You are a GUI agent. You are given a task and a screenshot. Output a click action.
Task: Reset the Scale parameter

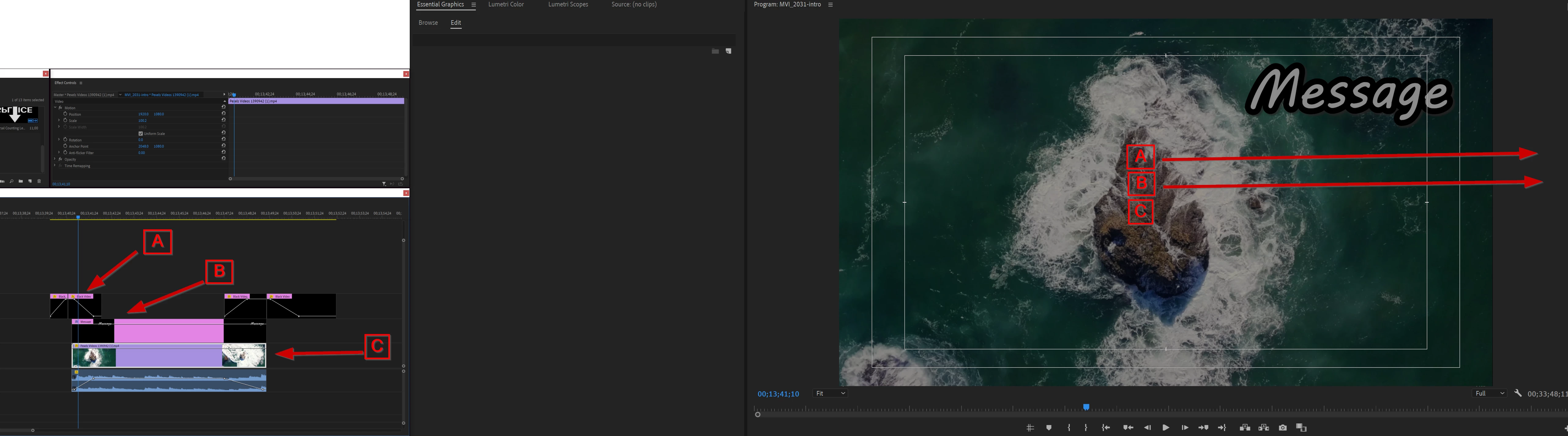pos(223,120)
